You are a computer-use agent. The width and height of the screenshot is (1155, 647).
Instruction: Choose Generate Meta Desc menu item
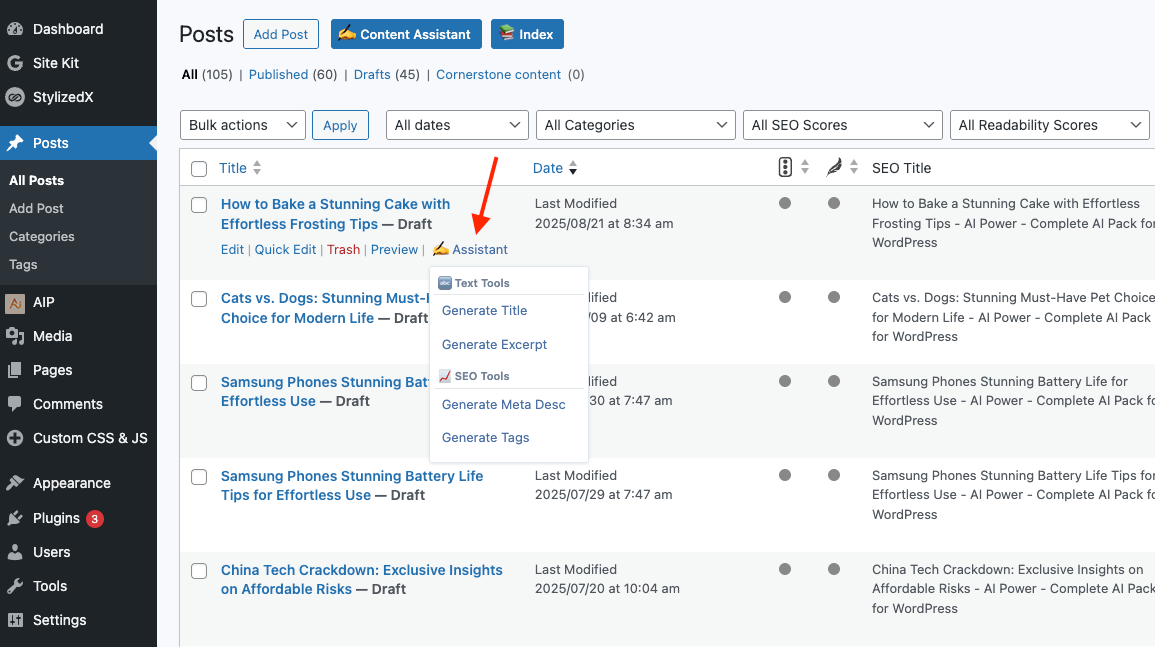[503, 405]
